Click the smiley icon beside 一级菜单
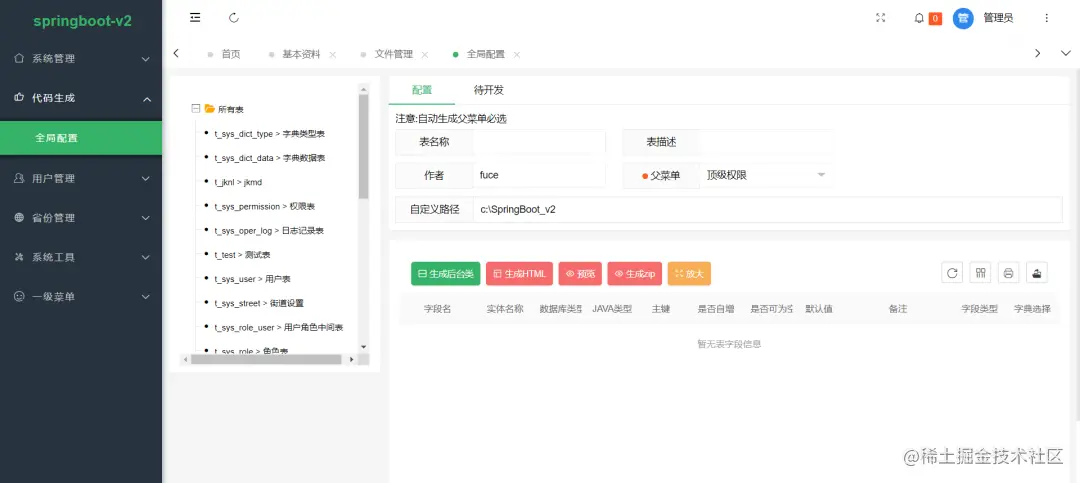Screen dimensions: 1080x483 [x=19, y=296]
